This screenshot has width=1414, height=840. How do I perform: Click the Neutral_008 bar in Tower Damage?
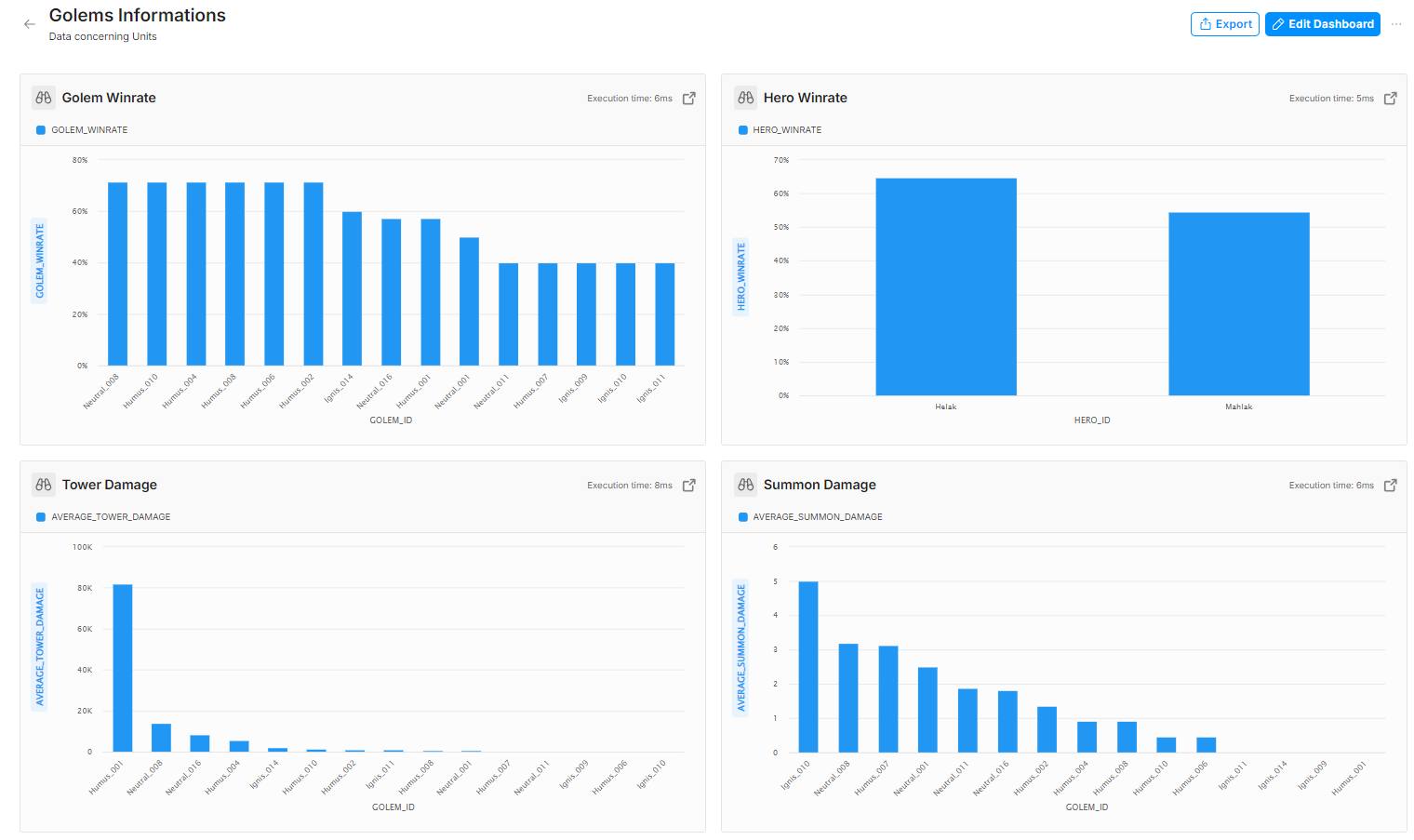point(161,738)
